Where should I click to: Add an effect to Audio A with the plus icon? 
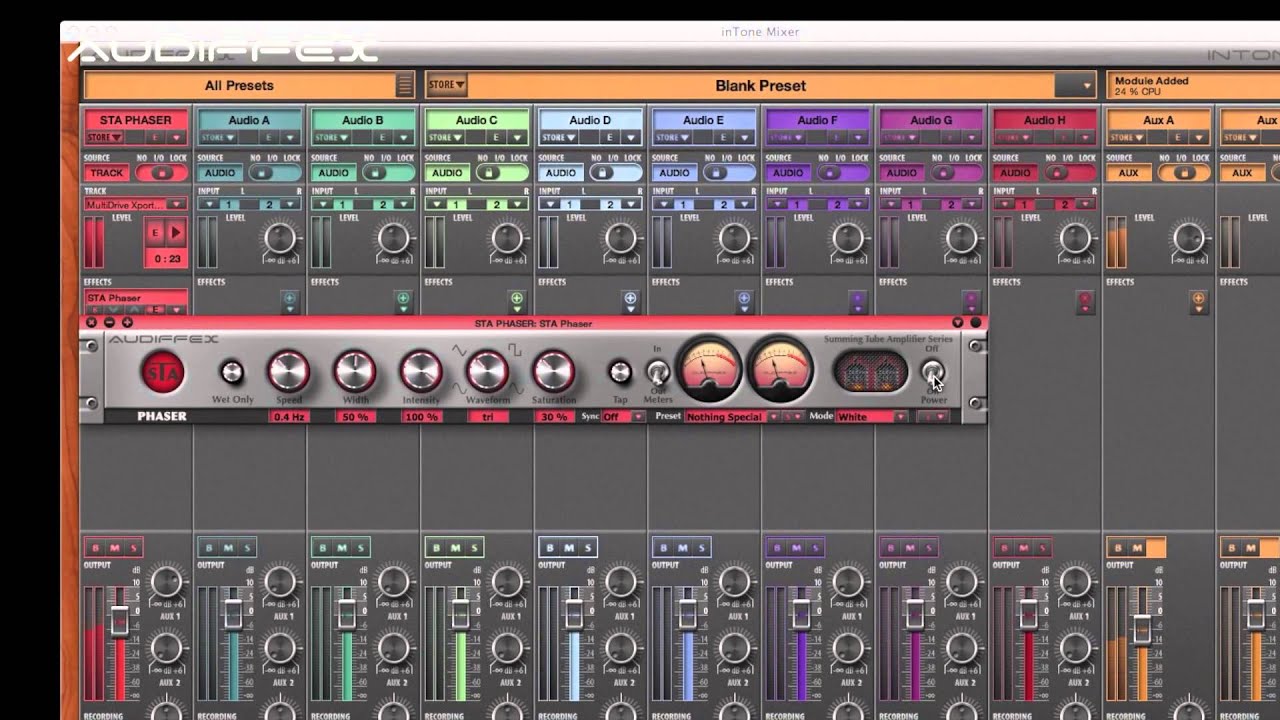(289, 298)
